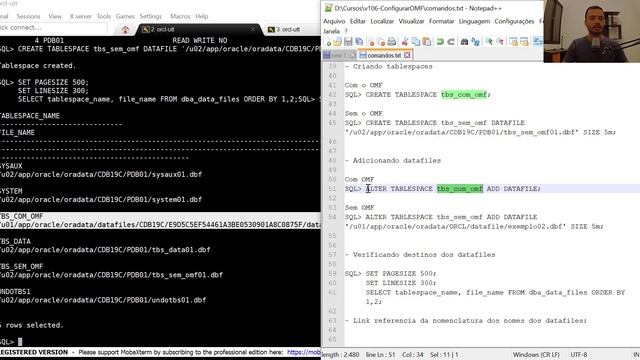Open the Help menu in MobaXterm
The width and height of the screenshot is (640, 360).
point(202,16)
